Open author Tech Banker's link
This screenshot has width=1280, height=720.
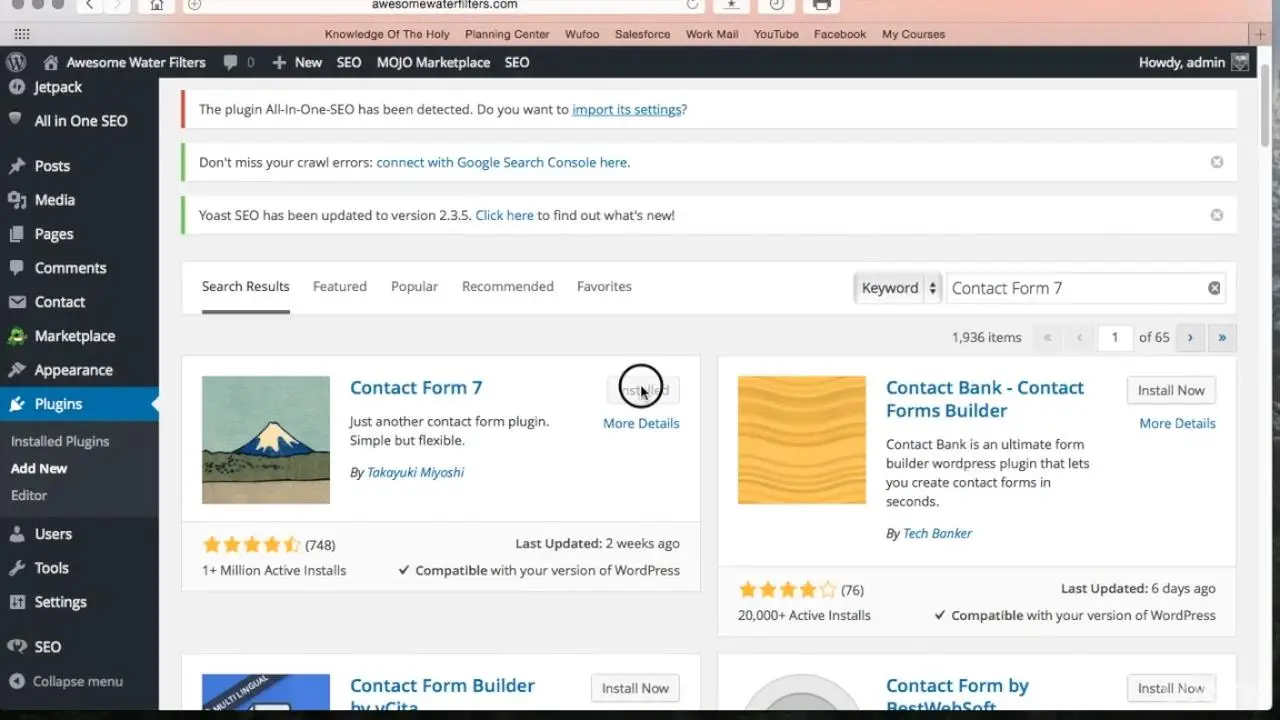tap(937, 533)
